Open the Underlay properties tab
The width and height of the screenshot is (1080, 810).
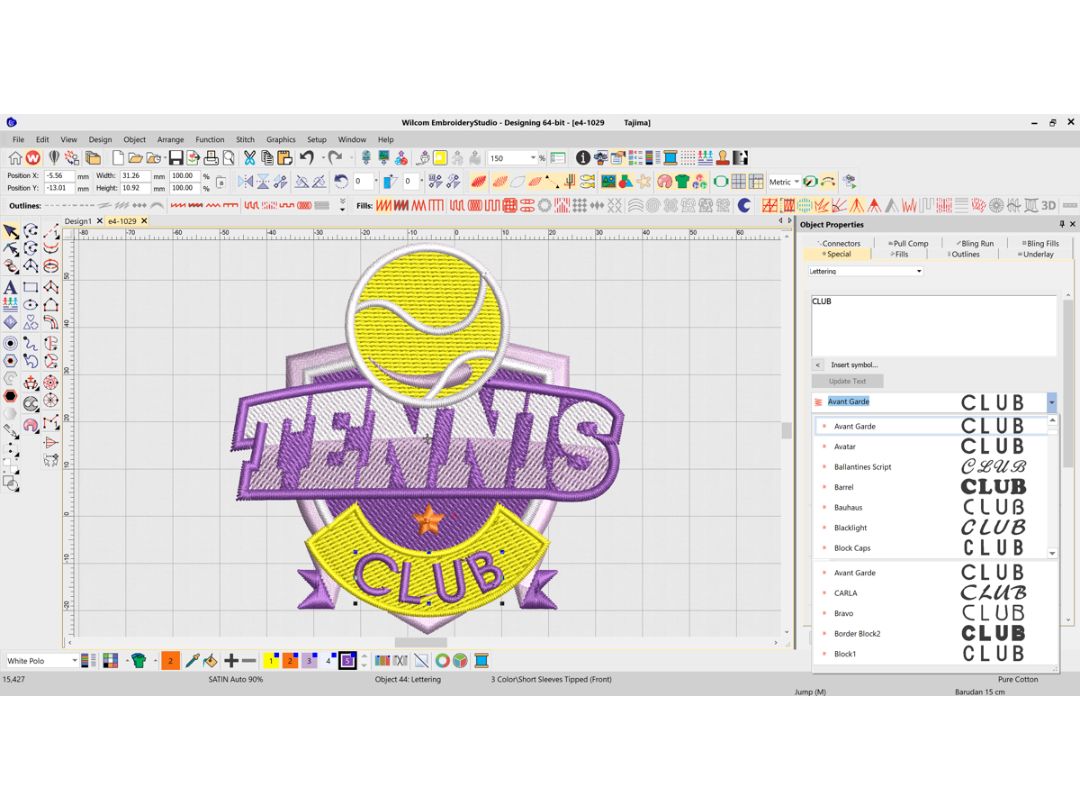coord(1037,254)
